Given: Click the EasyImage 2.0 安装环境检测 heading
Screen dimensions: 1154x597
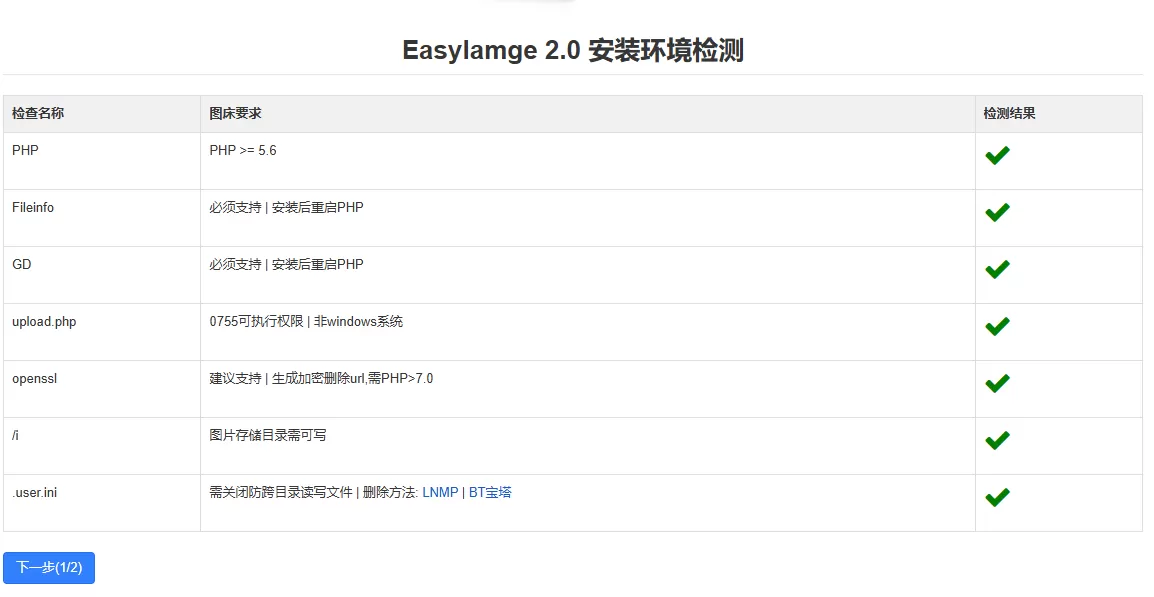Looking at the screenshot, I should point(573,50).
